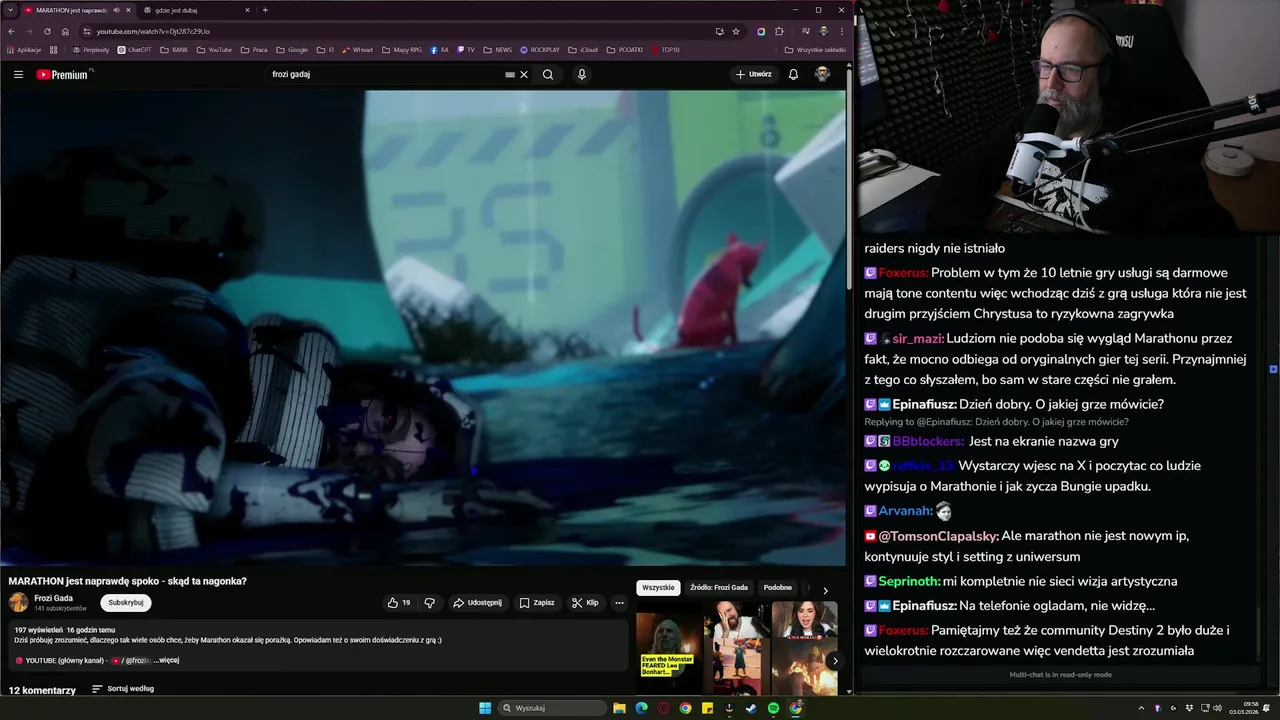Viewport: 1280px width, 720px height.
Task: Select the 'Wszystkie' filter chip
Action: 658,588
